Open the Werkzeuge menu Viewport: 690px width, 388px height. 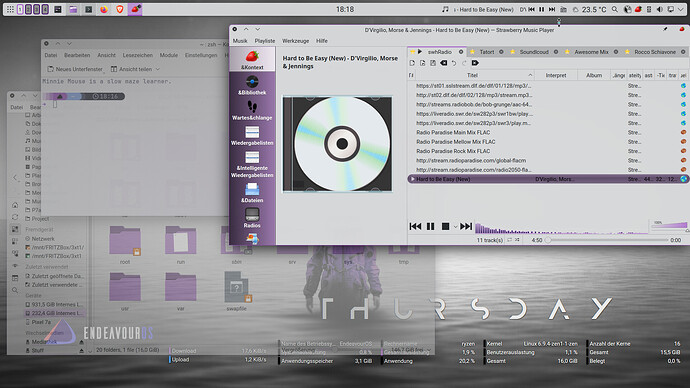pyautogui.click(x=295, y=40)
